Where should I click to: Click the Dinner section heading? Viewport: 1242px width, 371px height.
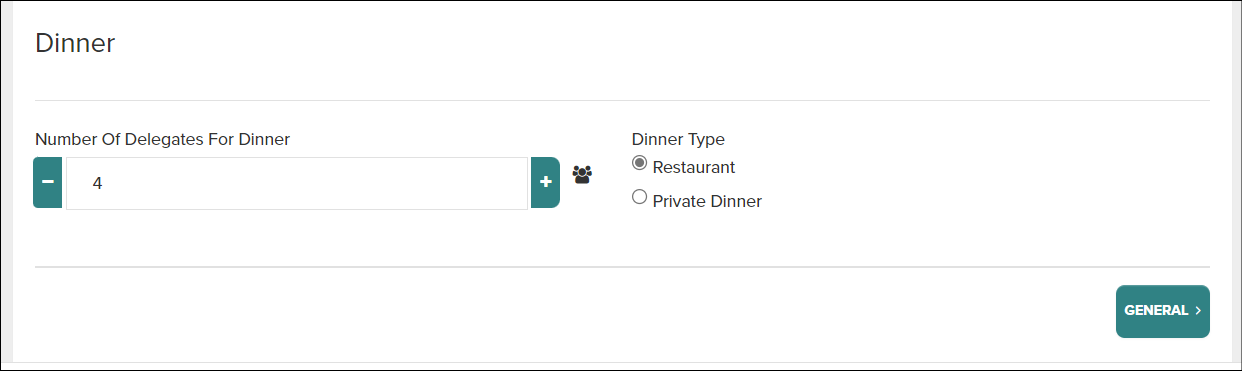click(x=75, y=43)
